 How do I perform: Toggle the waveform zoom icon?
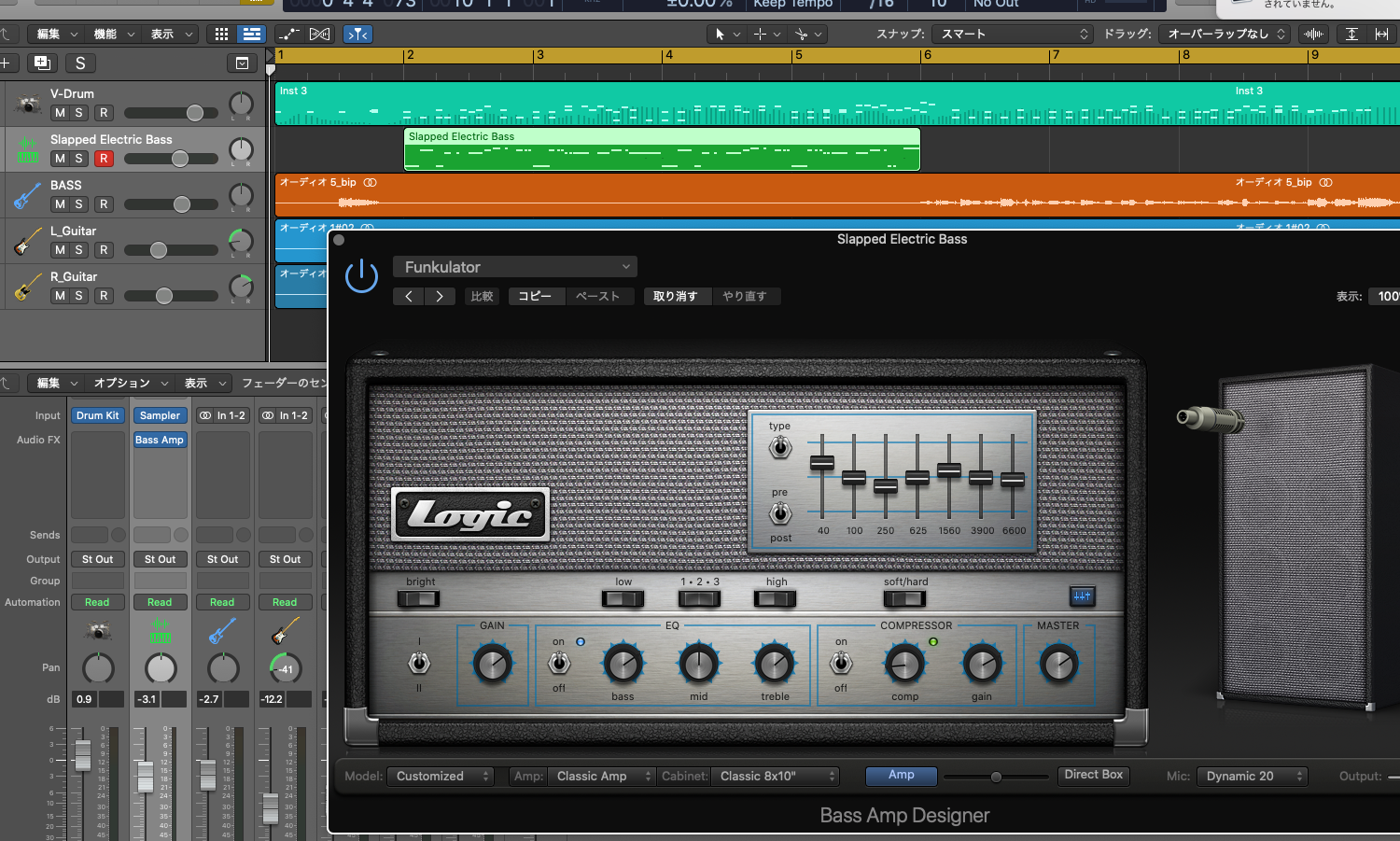1313,34
